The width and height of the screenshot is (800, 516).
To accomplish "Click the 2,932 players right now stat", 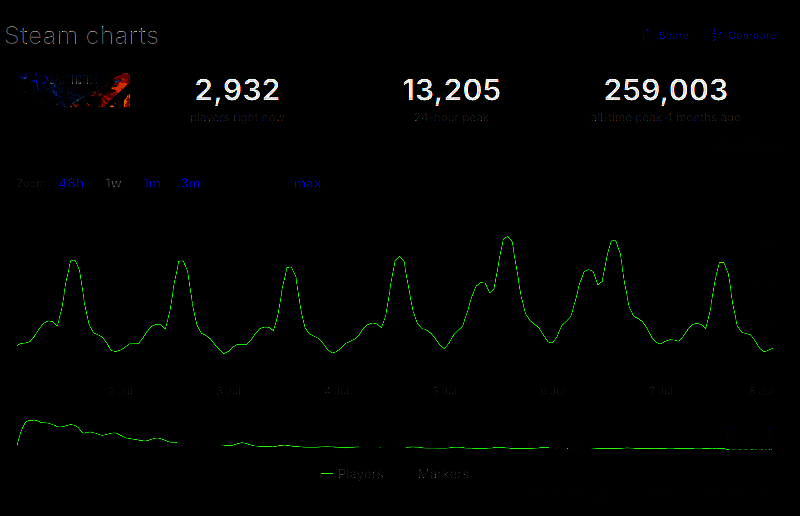I will tap(237, 91).
